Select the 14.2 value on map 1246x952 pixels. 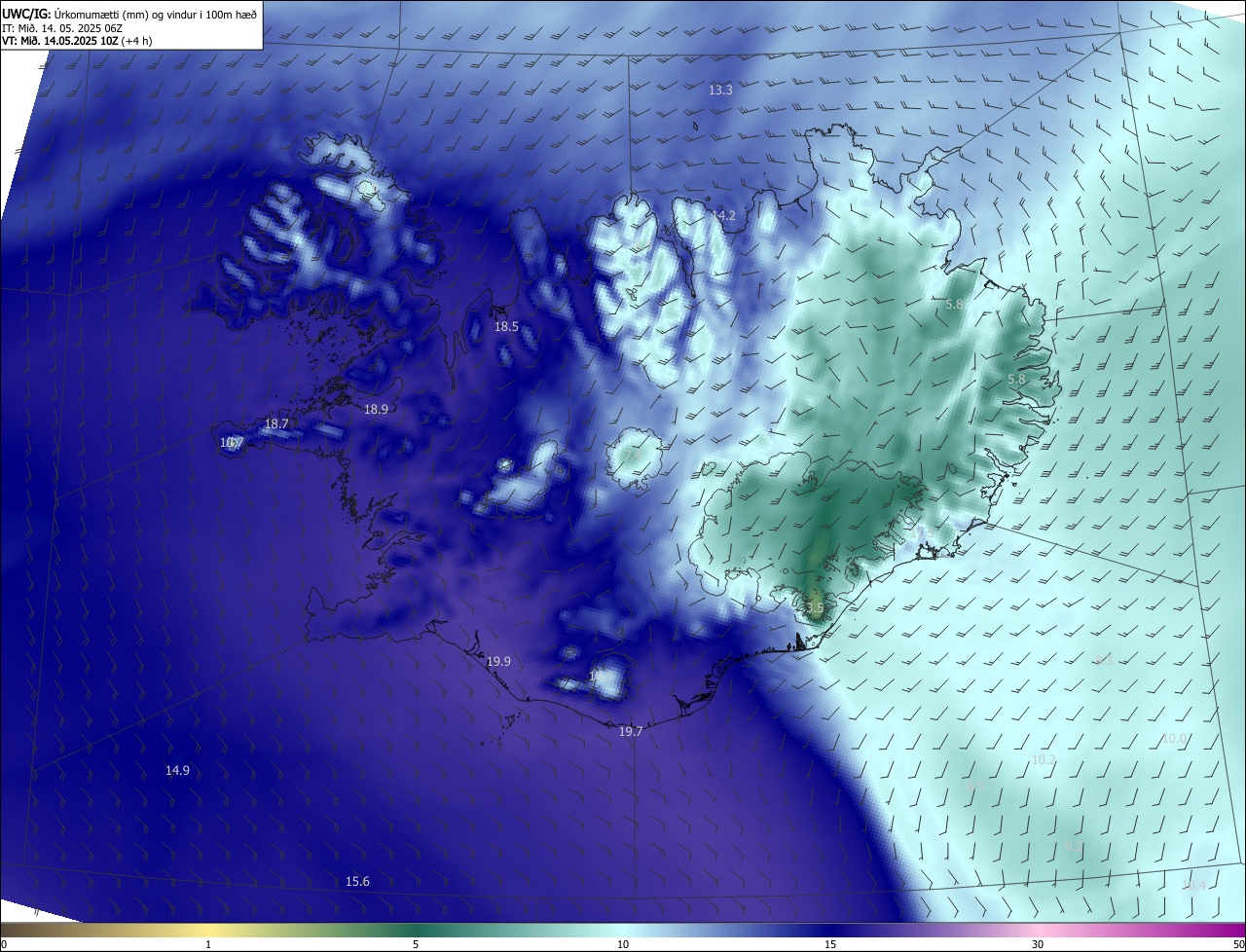(x=723, y=215)
